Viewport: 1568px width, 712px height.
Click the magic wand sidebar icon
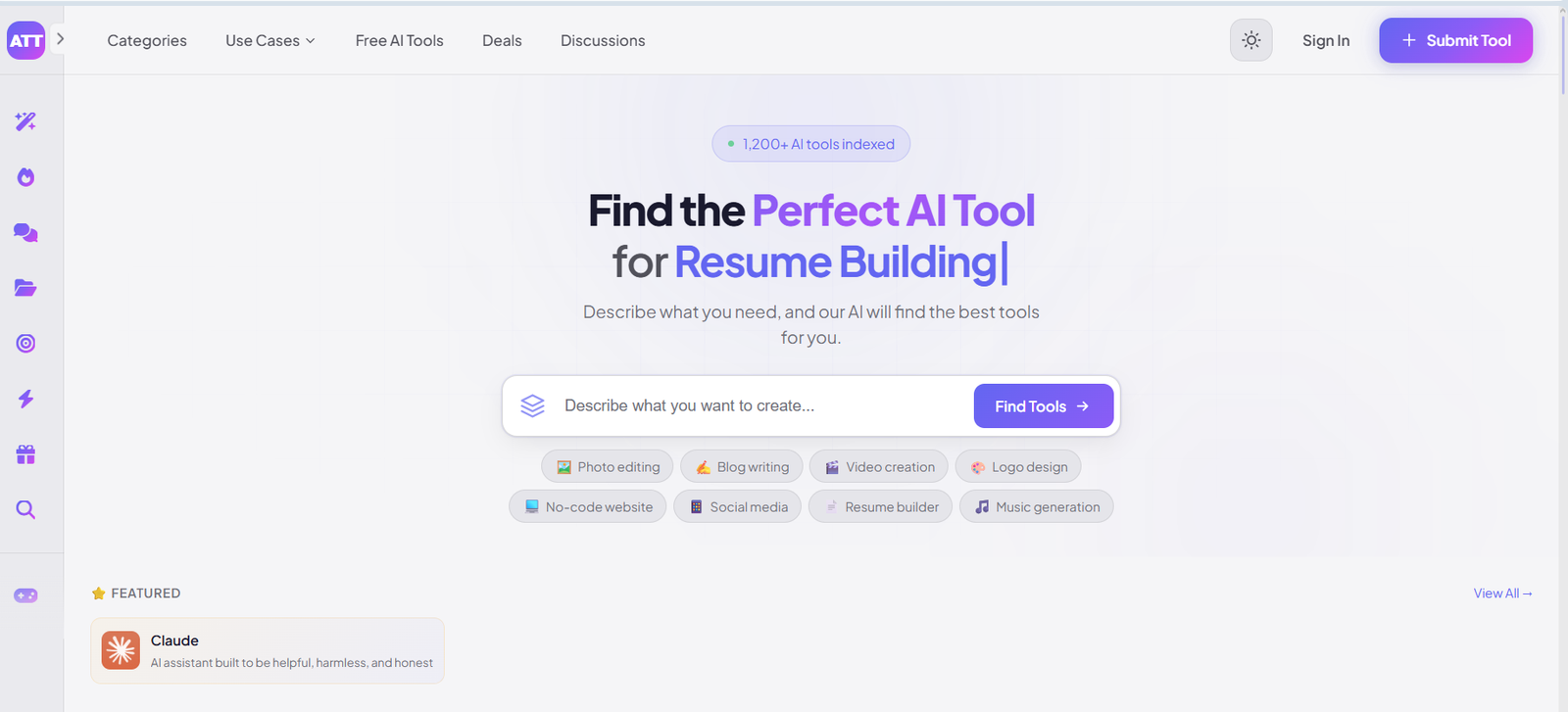[x=25, y=121]
